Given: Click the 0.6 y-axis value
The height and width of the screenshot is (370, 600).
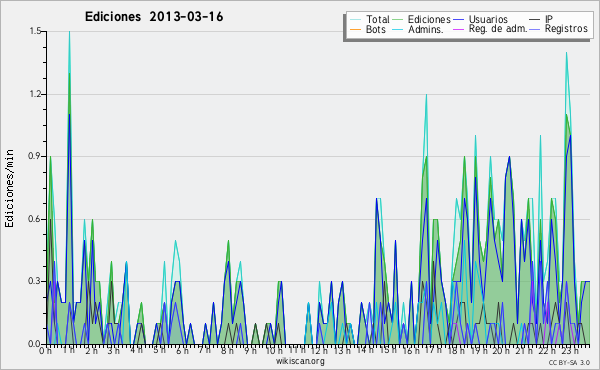Looking at the screenshot, I should coord(35,219).
